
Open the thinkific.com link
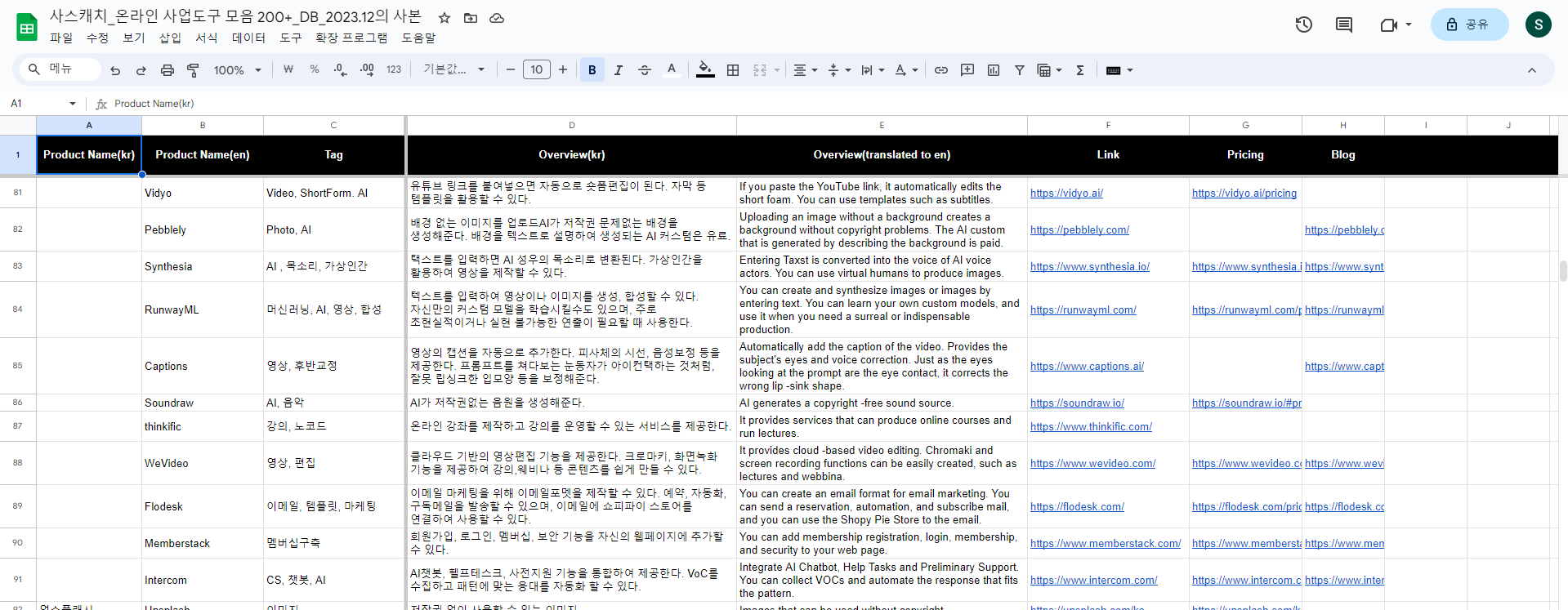(x=1091, y=427)
